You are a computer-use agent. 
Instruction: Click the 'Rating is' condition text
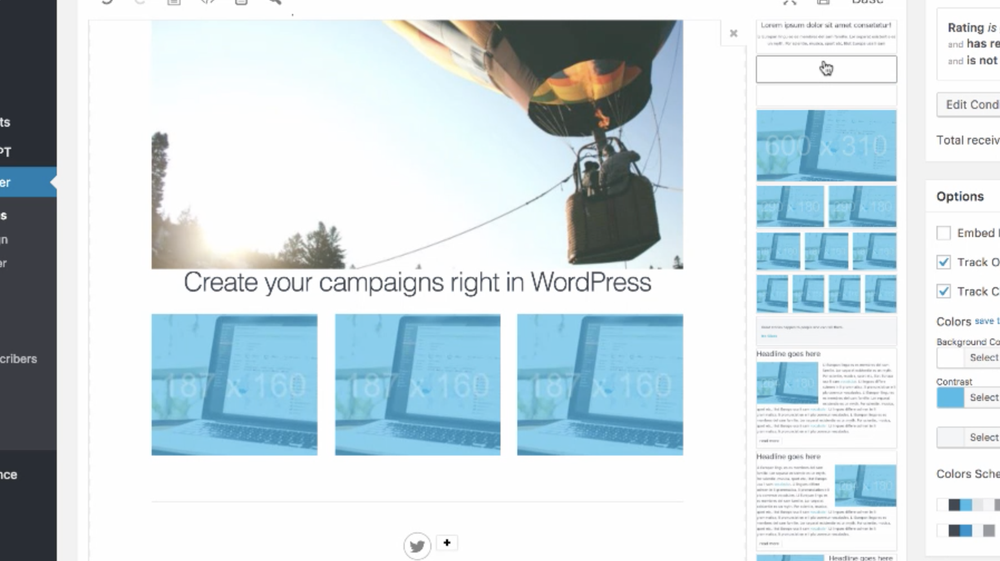pos(972,27)
